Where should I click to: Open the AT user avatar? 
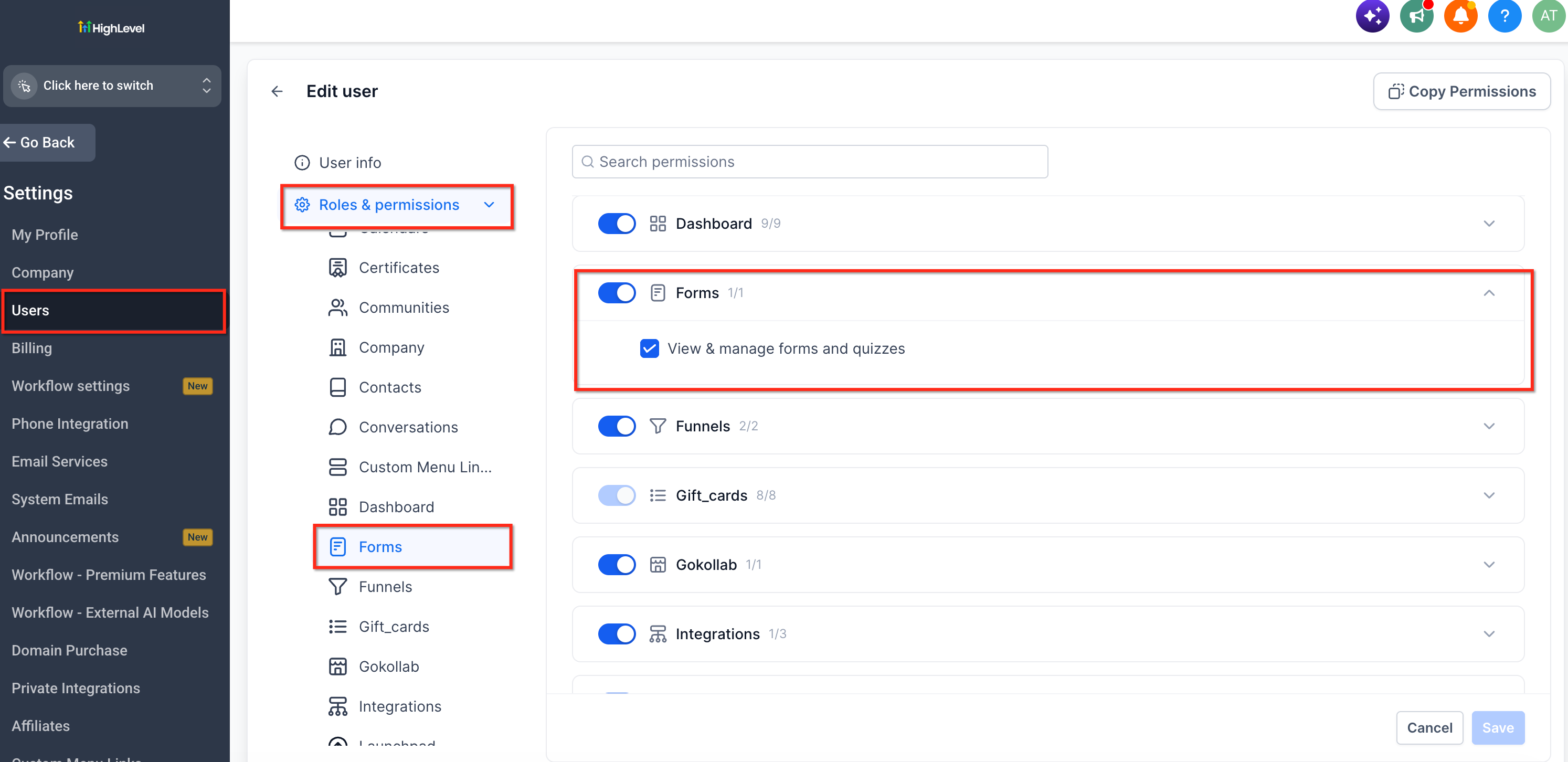point(1548,15)
